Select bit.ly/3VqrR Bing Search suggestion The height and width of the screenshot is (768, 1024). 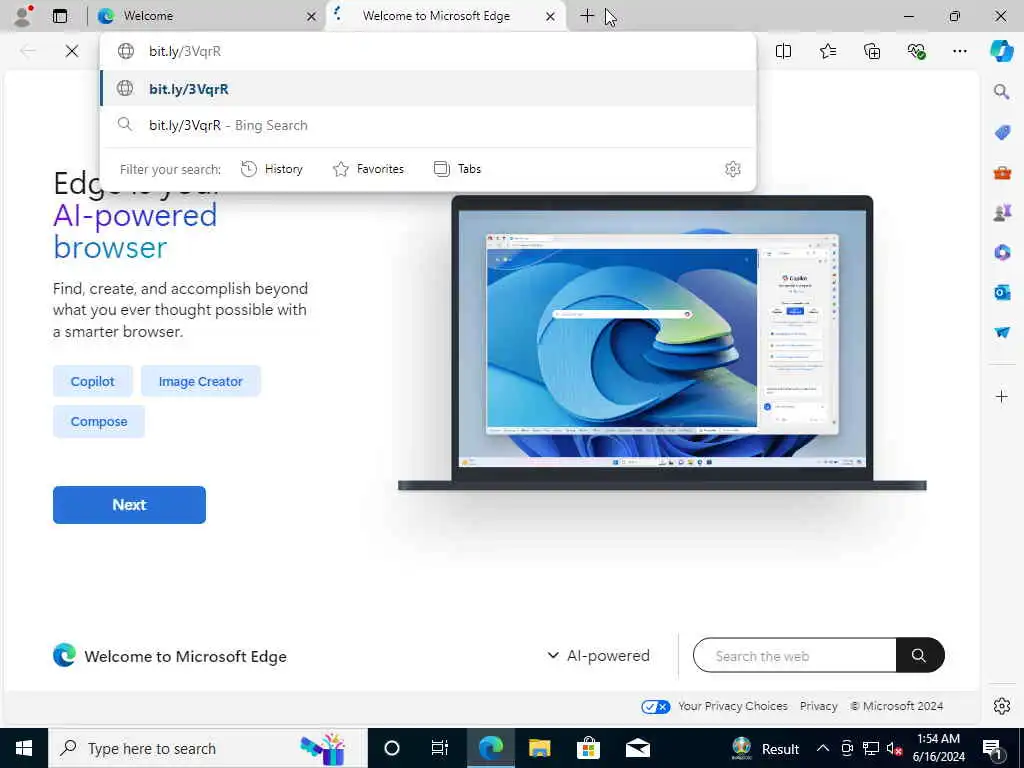point(428,125)
